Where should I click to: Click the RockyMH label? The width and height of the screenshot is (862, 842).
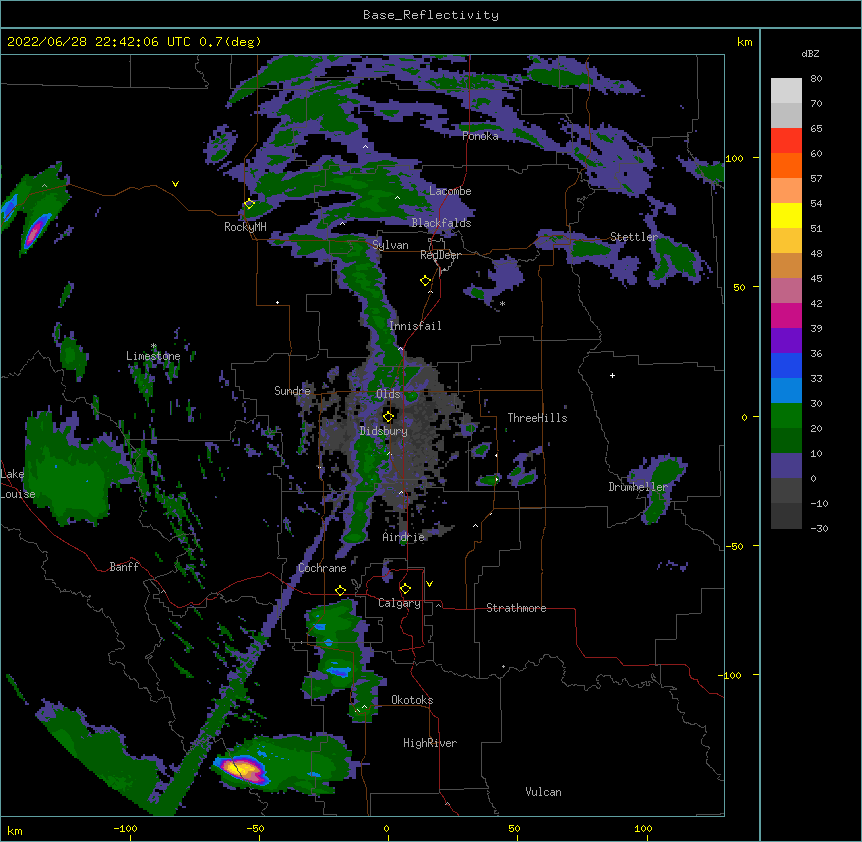[245, 227]
